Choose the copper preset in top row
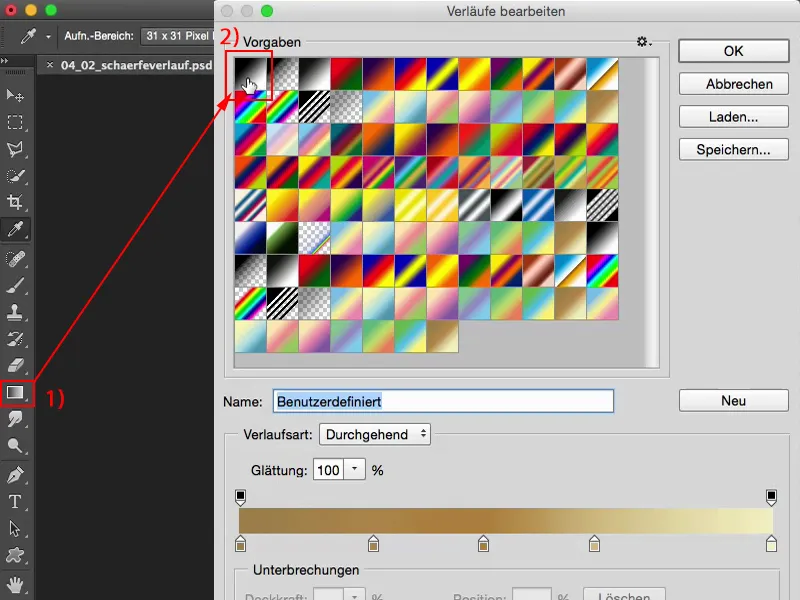 pyautogui.click(x=570, y=74)
